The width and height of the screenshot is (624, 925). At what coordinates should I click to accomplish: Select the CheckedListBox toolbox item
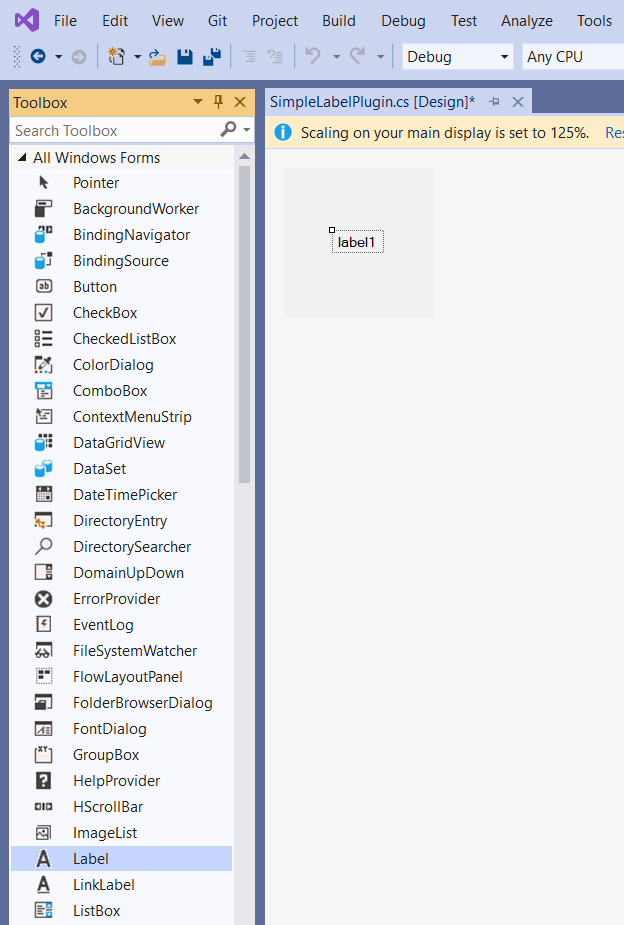124,339
